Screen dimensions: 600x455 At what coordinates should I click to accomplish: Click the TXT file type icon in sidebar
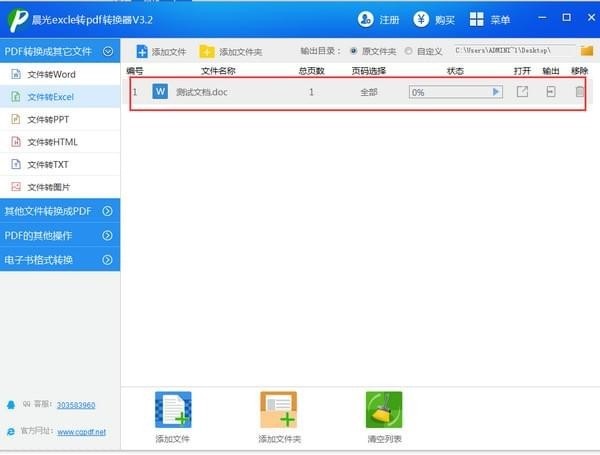[x=16, y=165]
